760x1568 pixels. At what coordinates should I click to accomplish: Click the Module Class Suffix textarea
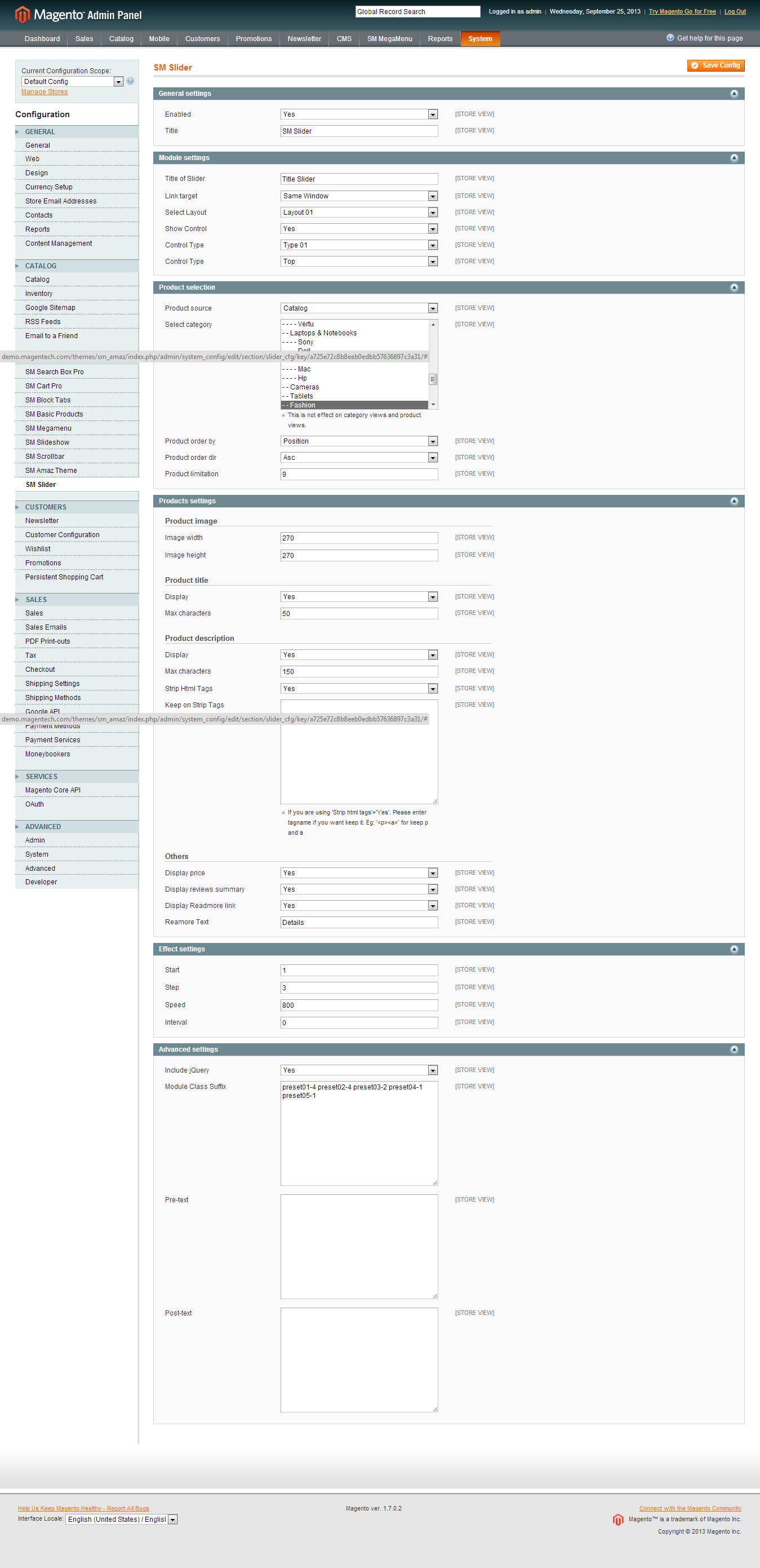tap(359, 1133)
